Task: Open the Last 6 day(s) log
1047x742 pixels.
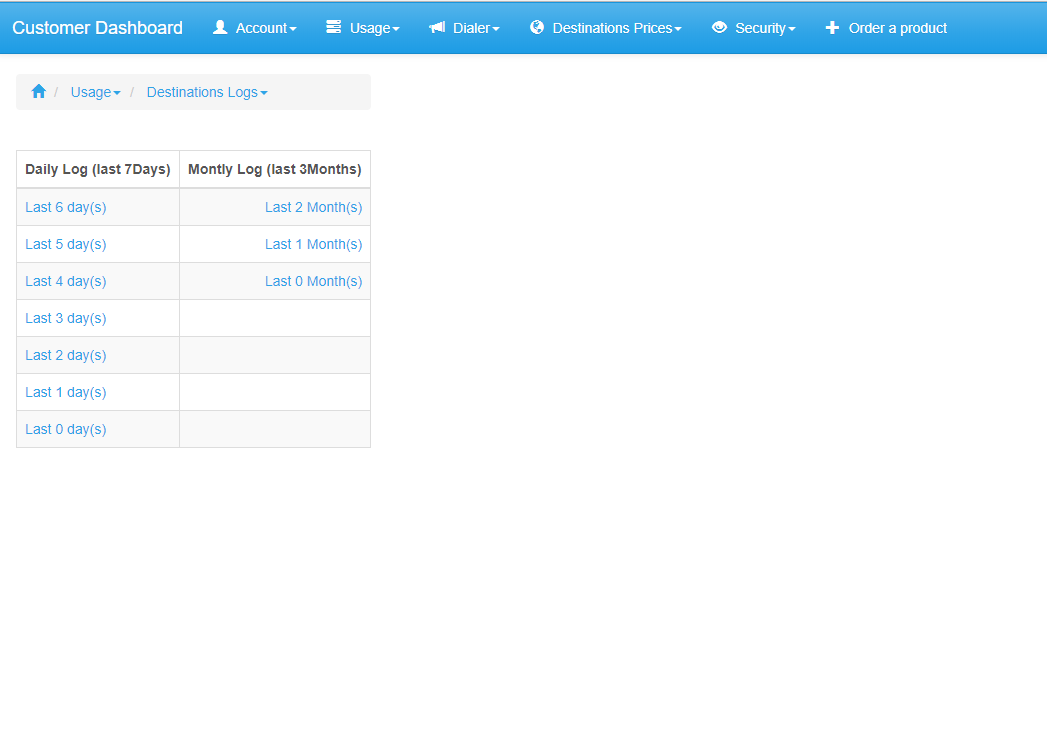Action: click(x=65, y=207)
